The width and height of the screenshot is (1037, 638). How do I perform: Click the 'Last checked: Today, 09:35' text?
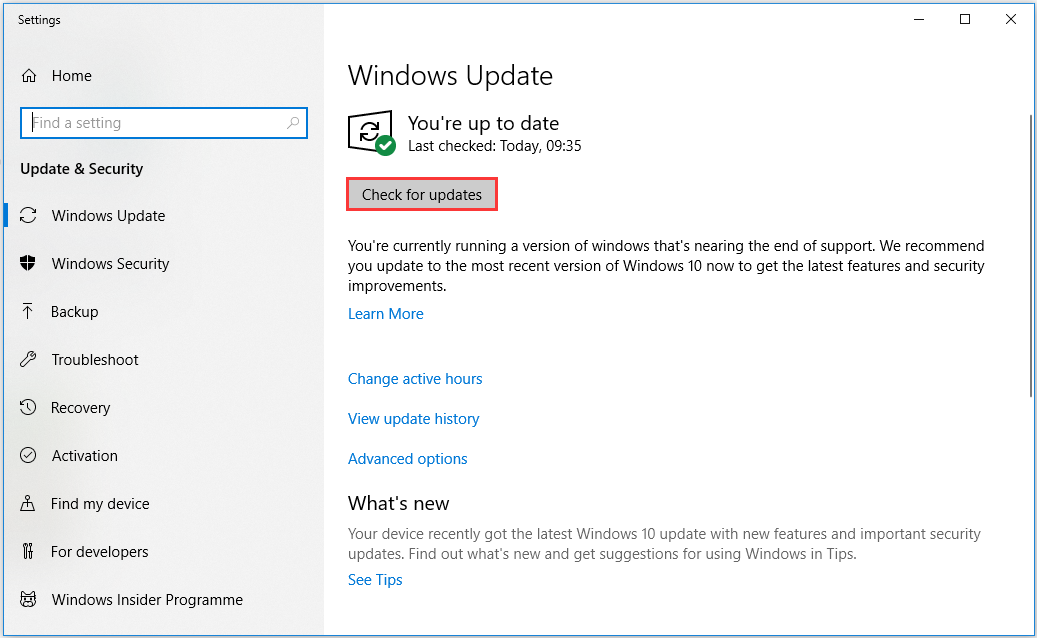(495, 146)
